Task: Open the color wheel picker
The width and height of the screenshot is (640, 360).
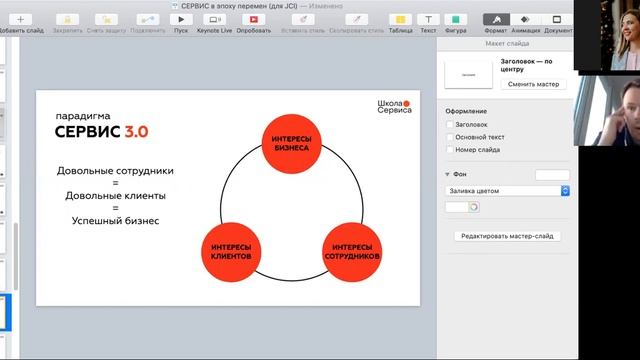Action: (473, 207)
